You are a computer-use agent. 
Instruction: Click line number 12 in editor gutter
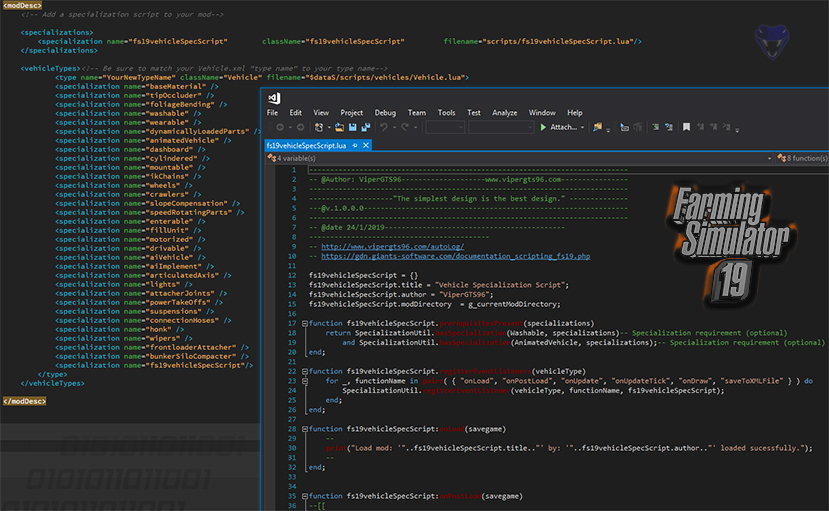tap(292, 275)
